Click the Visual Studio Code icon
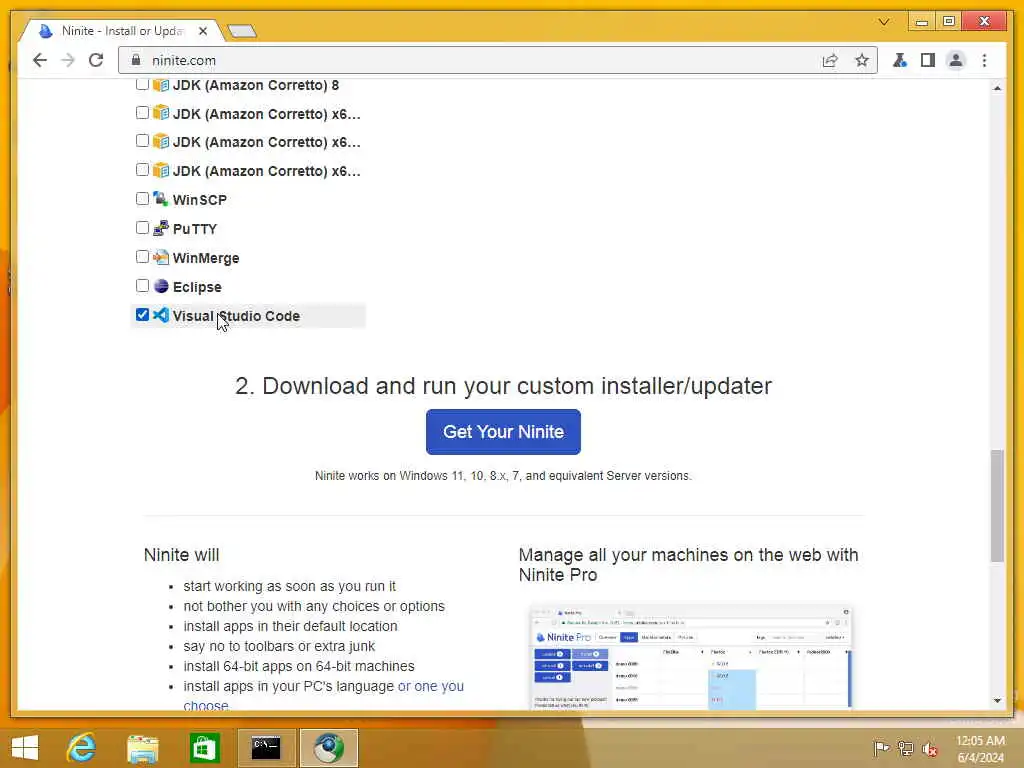Screen dimensions: 1024x768 coord(161,315)
